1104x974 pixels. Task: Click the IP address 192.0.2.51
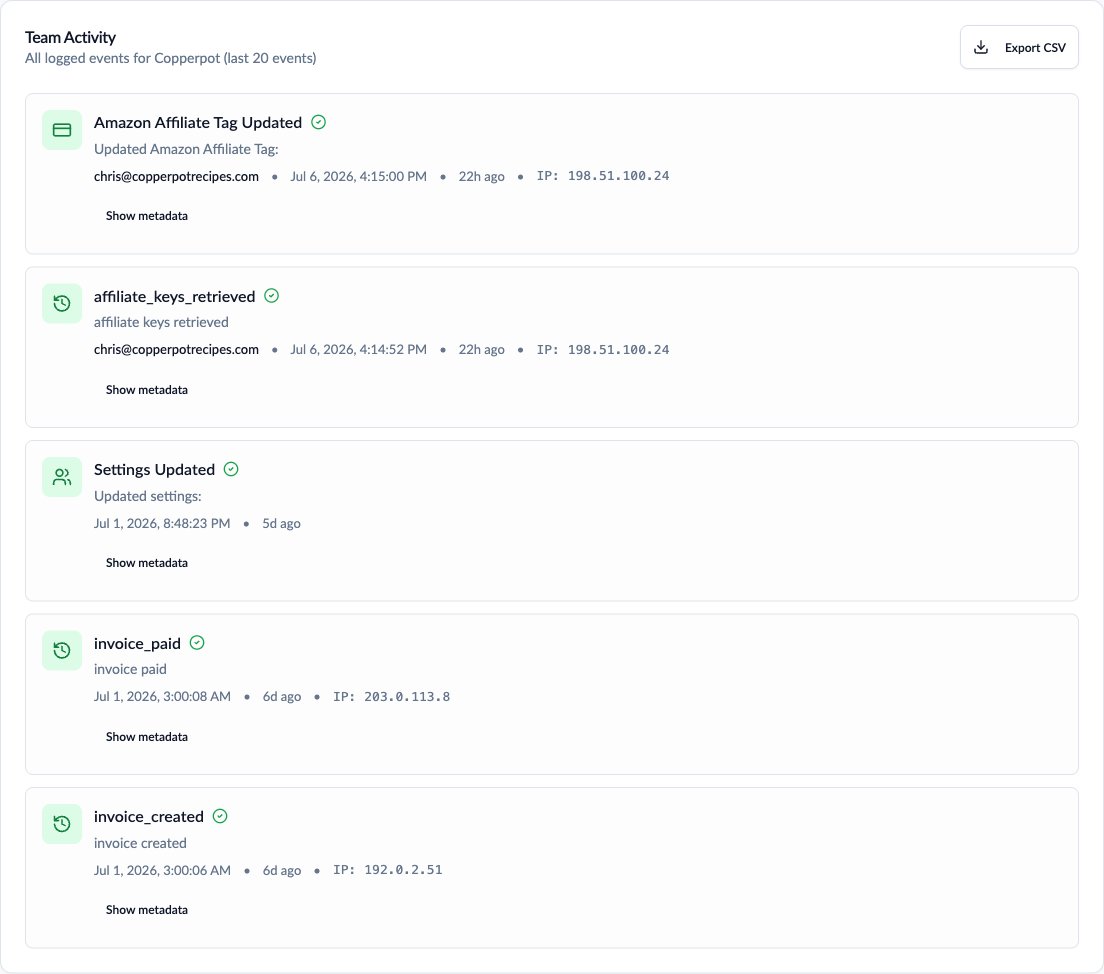[388, 870]
